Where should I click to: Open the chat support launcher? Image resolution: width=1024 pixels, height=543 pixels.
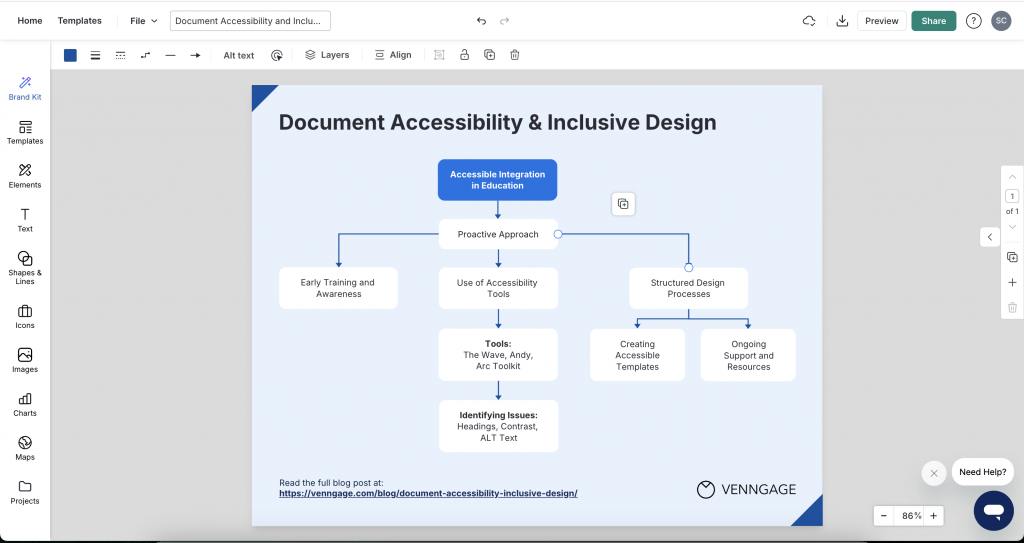(993, 510)
